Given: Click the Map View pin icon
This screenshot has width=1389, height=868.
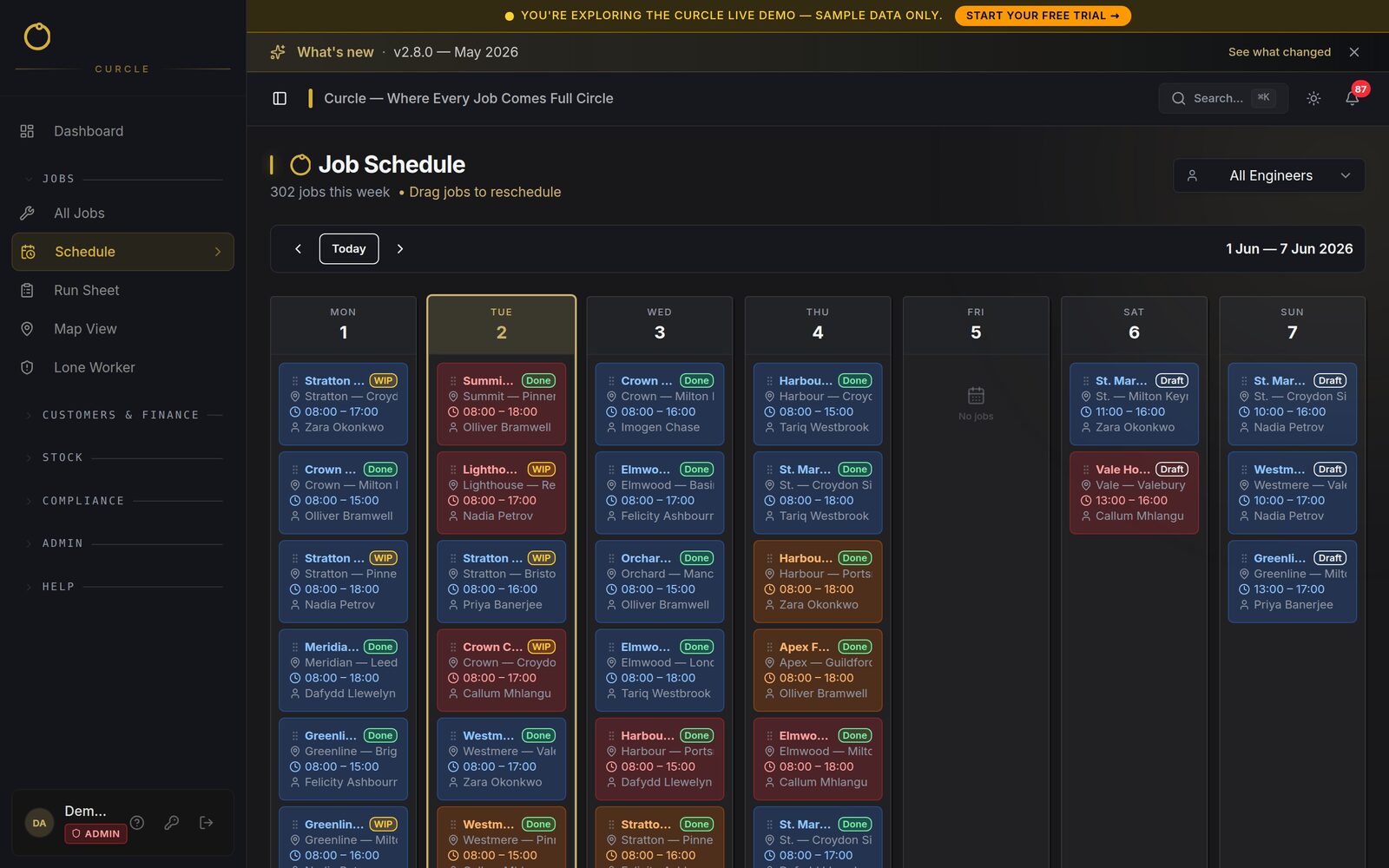Looking at the screenshot, I should (x=27, y=329).
